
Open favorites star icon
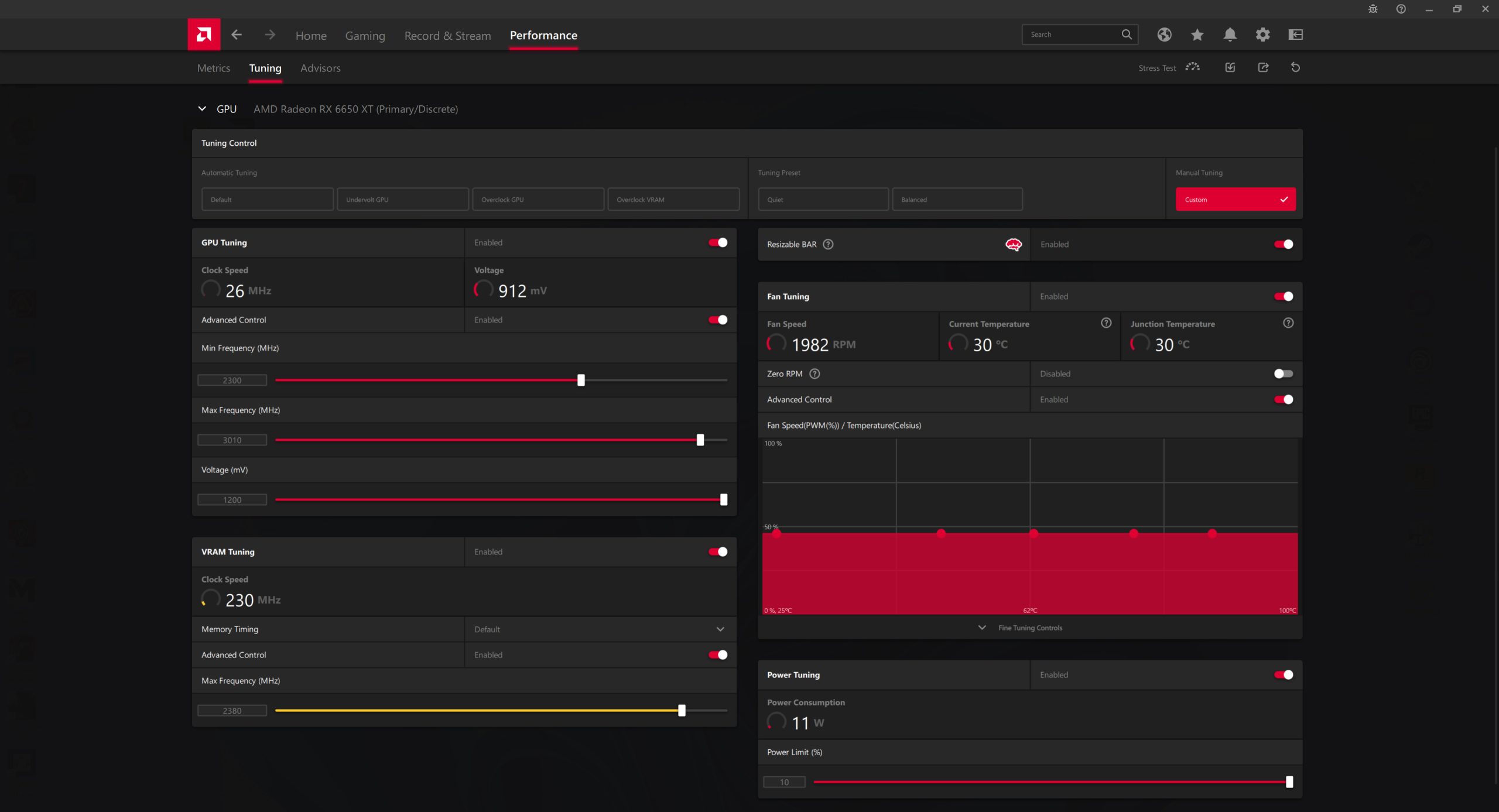[x=1197, y=35]
